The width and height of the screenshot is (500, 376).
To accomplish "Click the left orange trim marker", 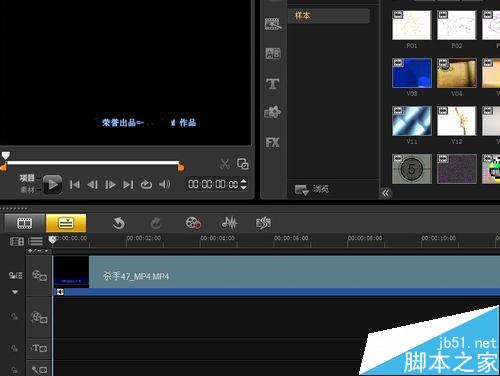I will [4, 167].
